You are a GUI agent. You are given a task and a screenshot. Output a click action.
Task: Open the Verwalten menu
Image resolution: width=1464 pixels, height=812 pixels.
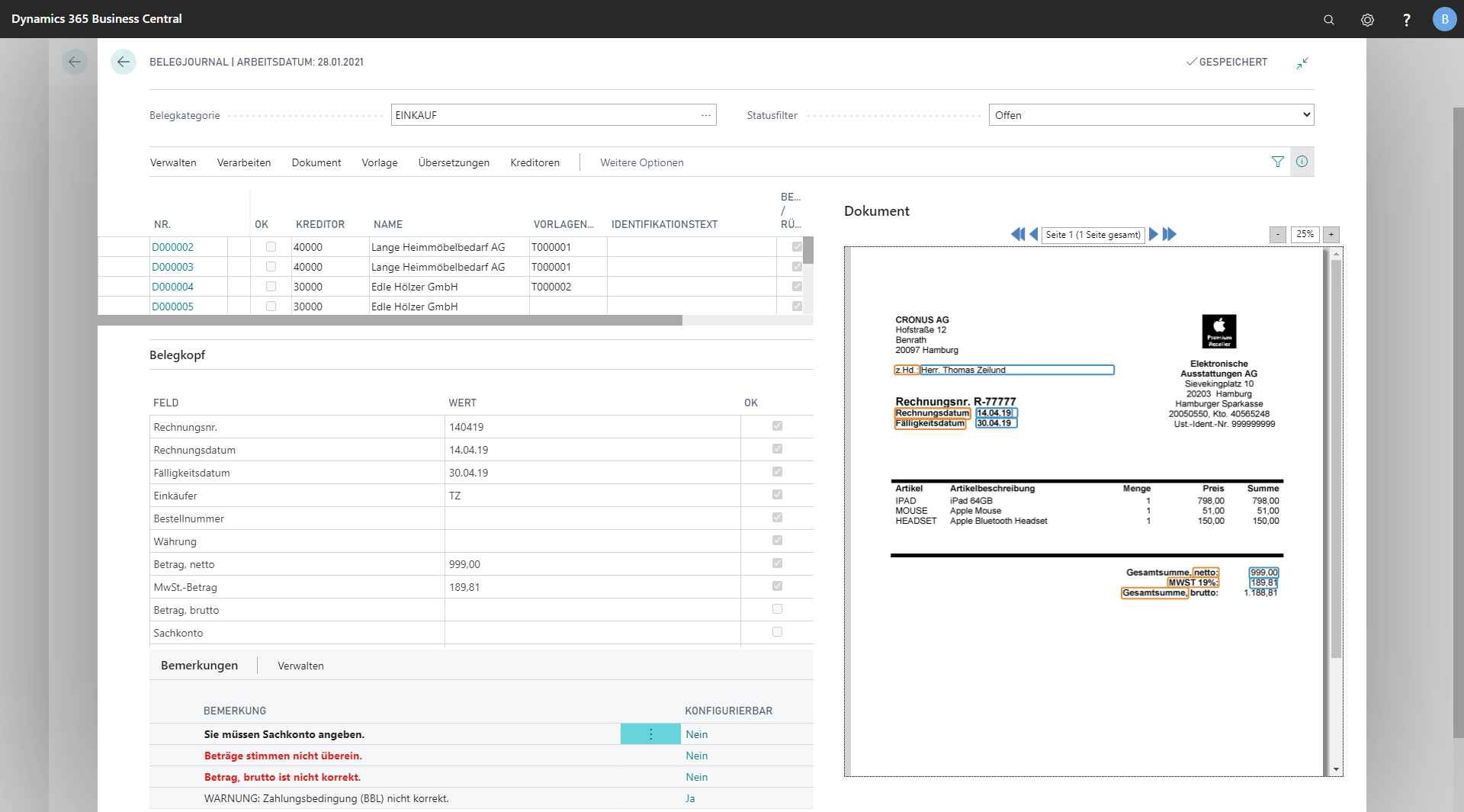173,162
